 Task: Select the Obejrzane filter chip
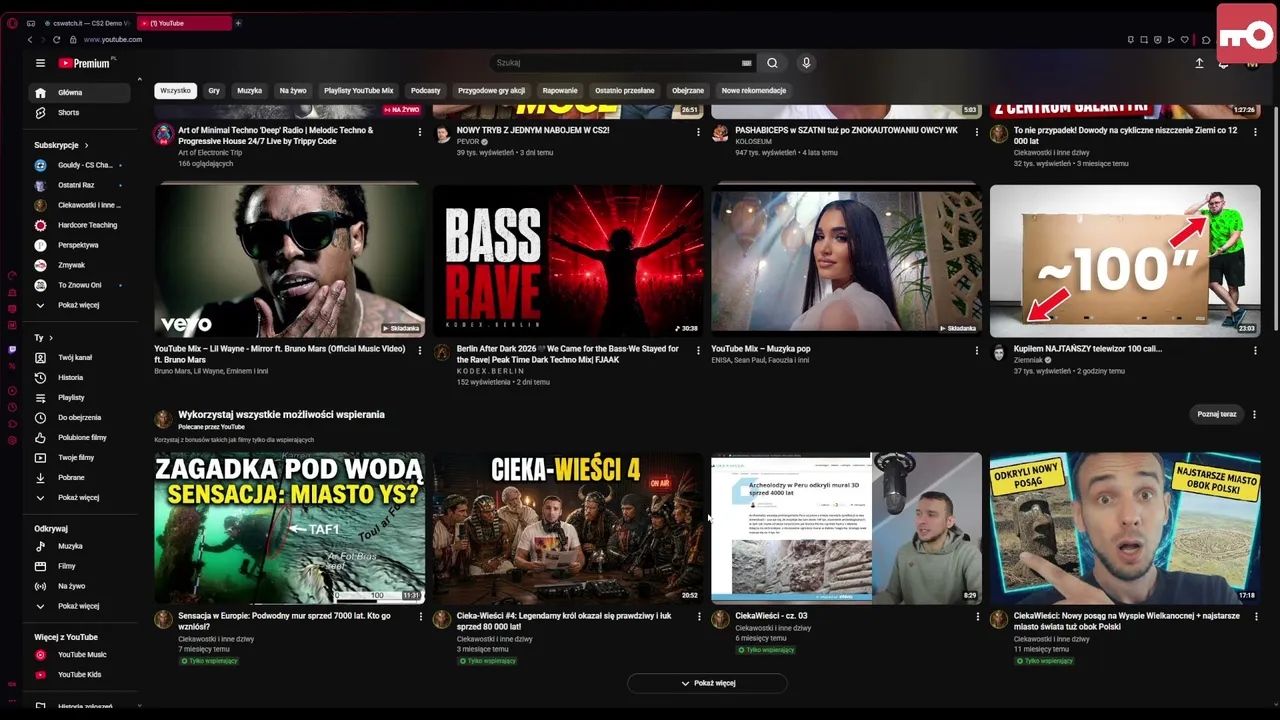[688, 91]
